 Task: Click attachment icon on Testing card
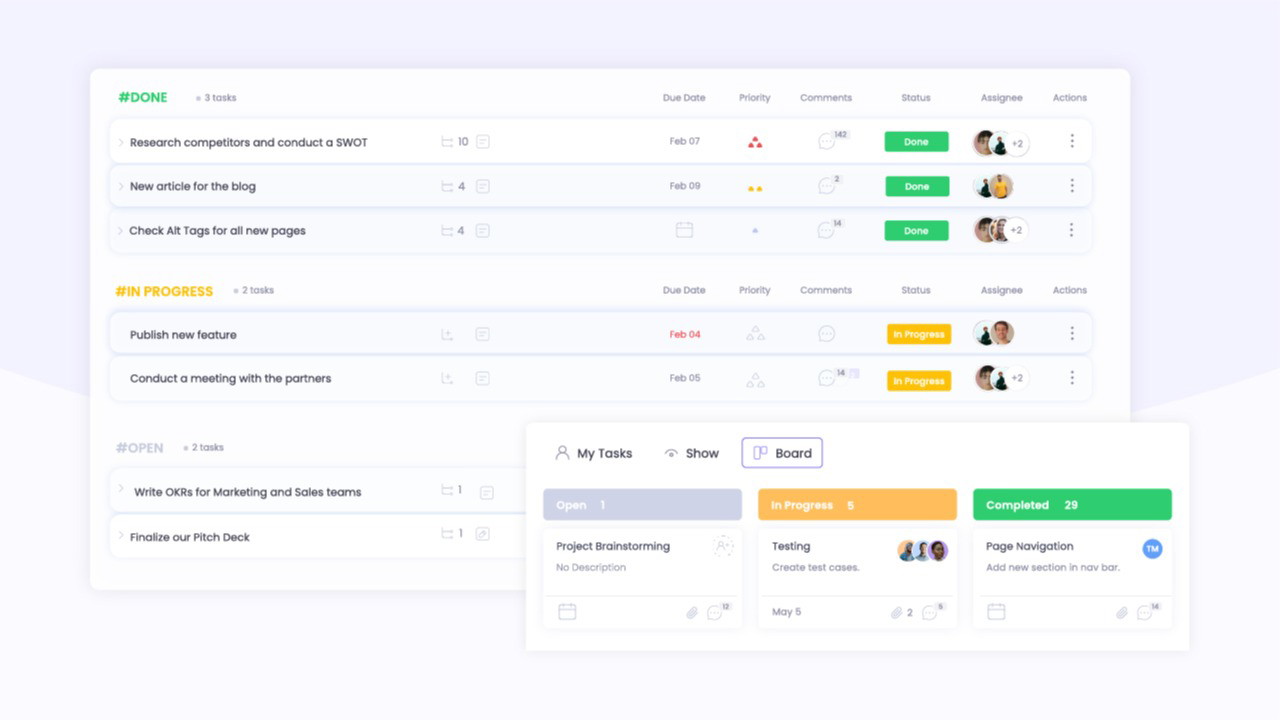(x=896, y=612)
